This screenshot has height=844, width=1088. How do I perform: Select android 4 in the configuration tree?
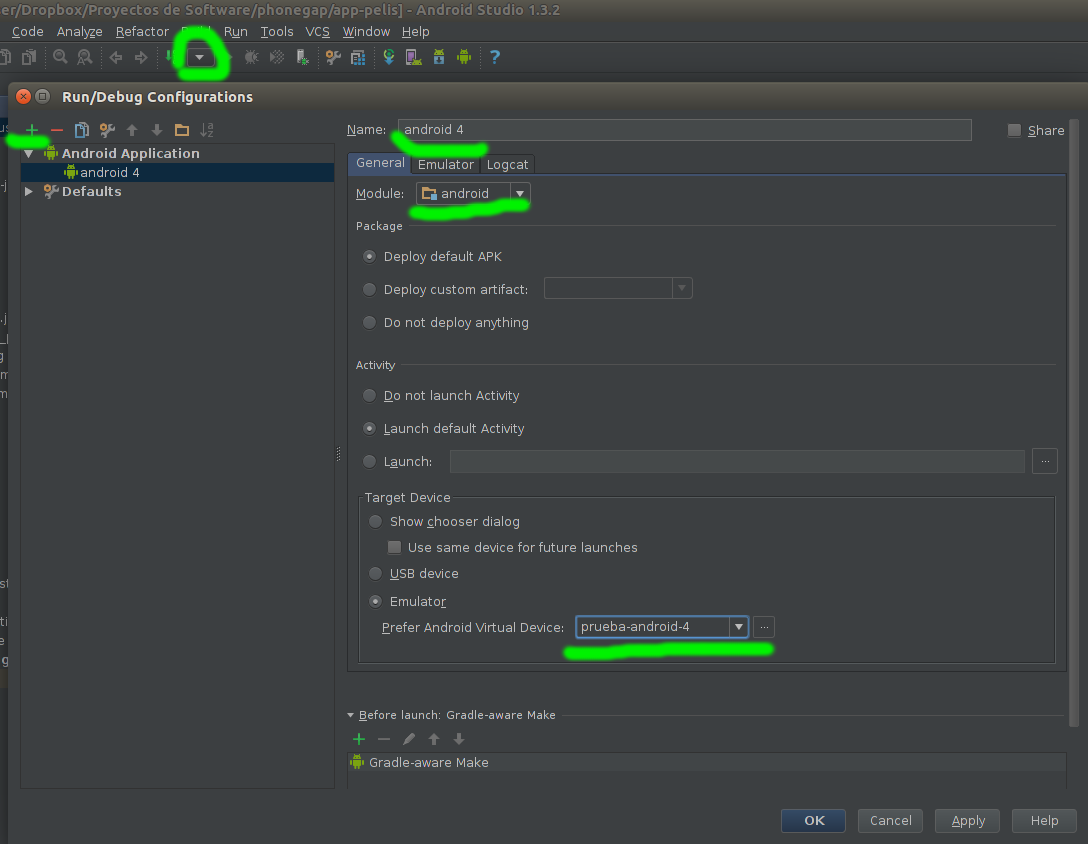coord(109,172)
